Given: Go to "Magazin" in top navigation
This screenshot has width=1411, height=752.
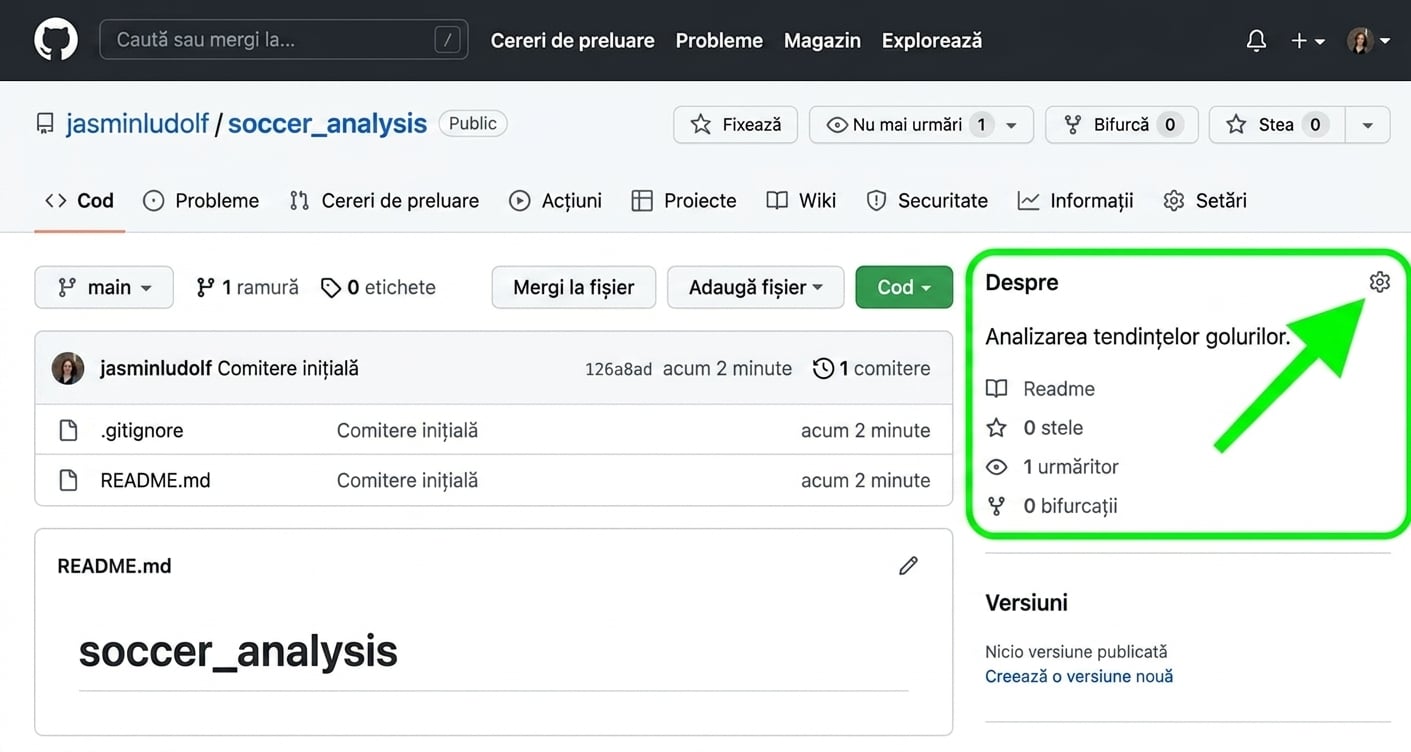Looking at the screenshot, I should (x=822, y=41).
